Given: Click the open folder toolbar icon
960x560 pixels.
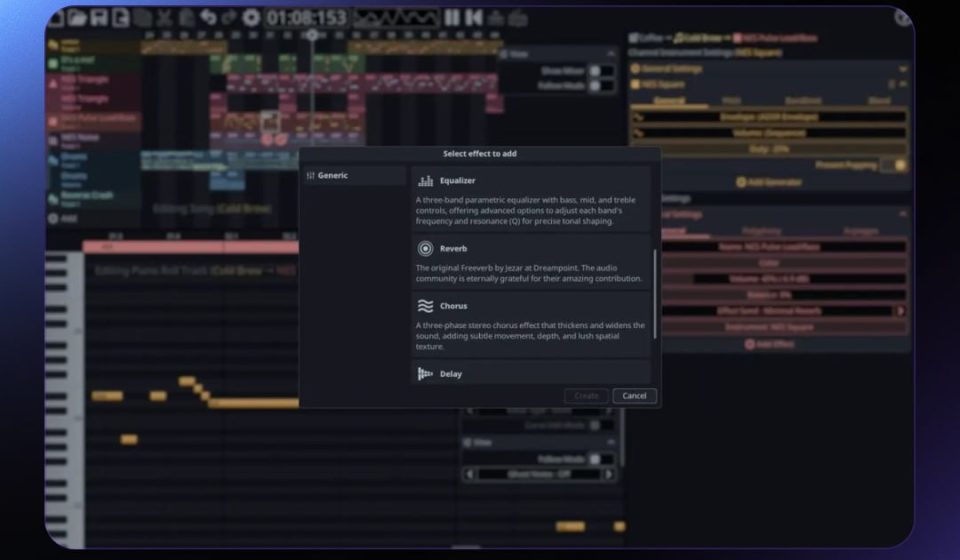Looking at the screenshot, I should coord(77,18).
